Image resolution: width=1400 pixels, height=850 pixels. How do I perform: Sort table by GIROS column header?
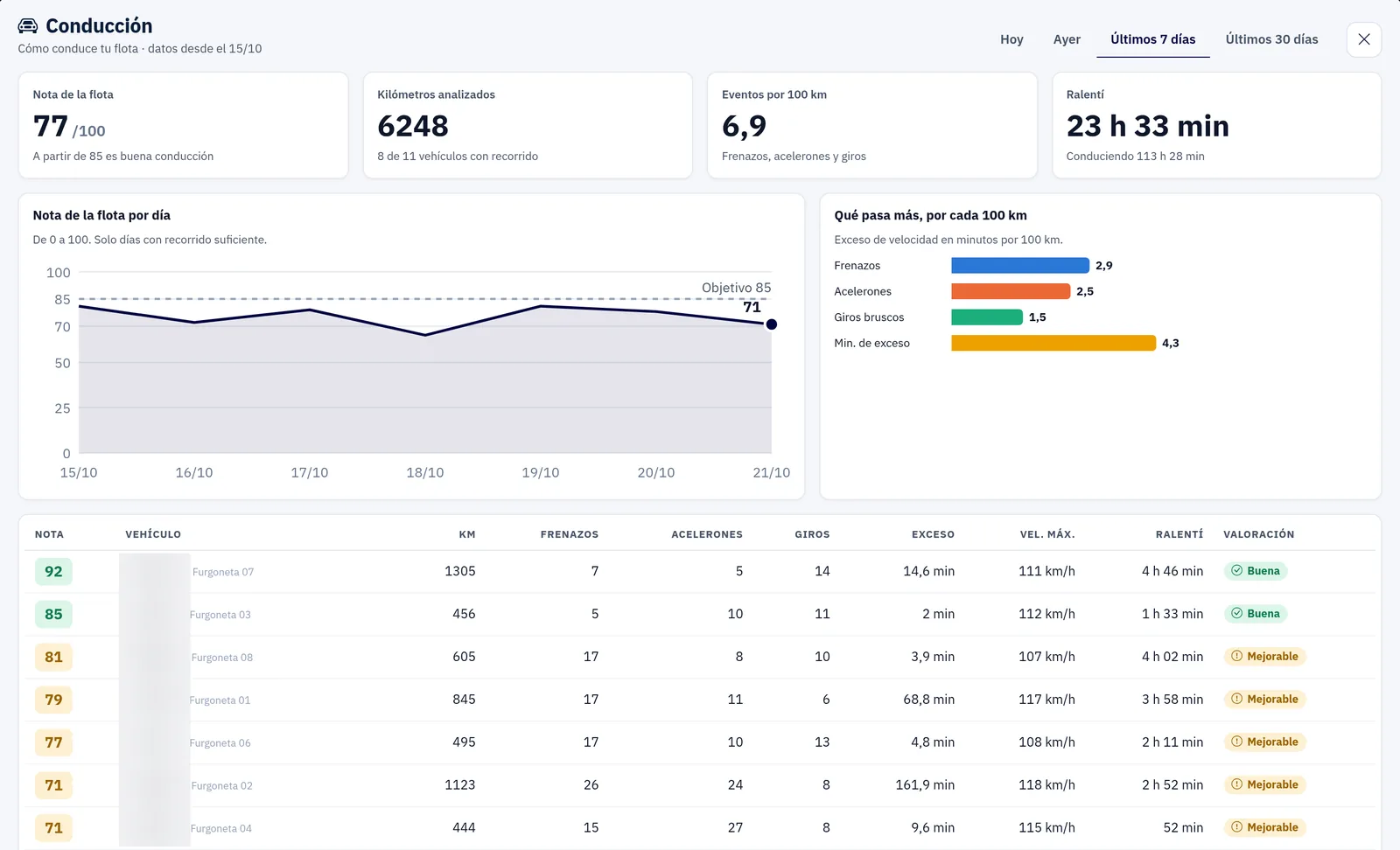(x=812, y=534)
